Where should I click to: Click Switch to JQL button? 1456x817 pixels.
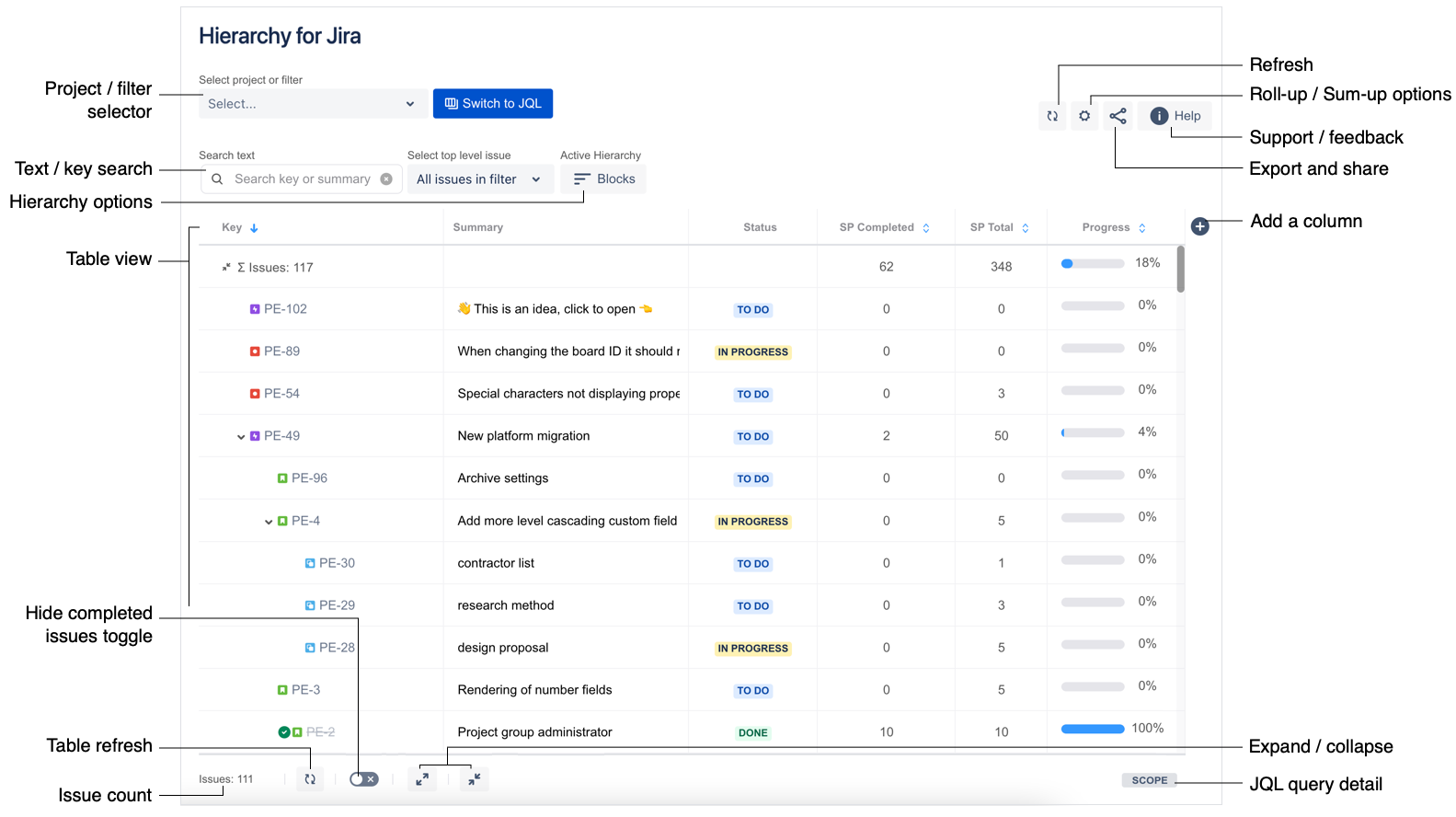(493, 104)
